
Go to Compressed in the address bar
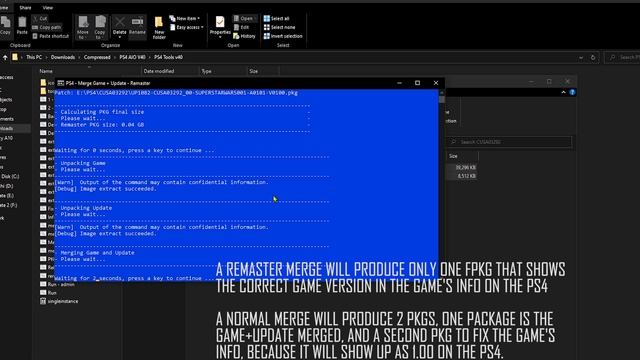[97, 58]
